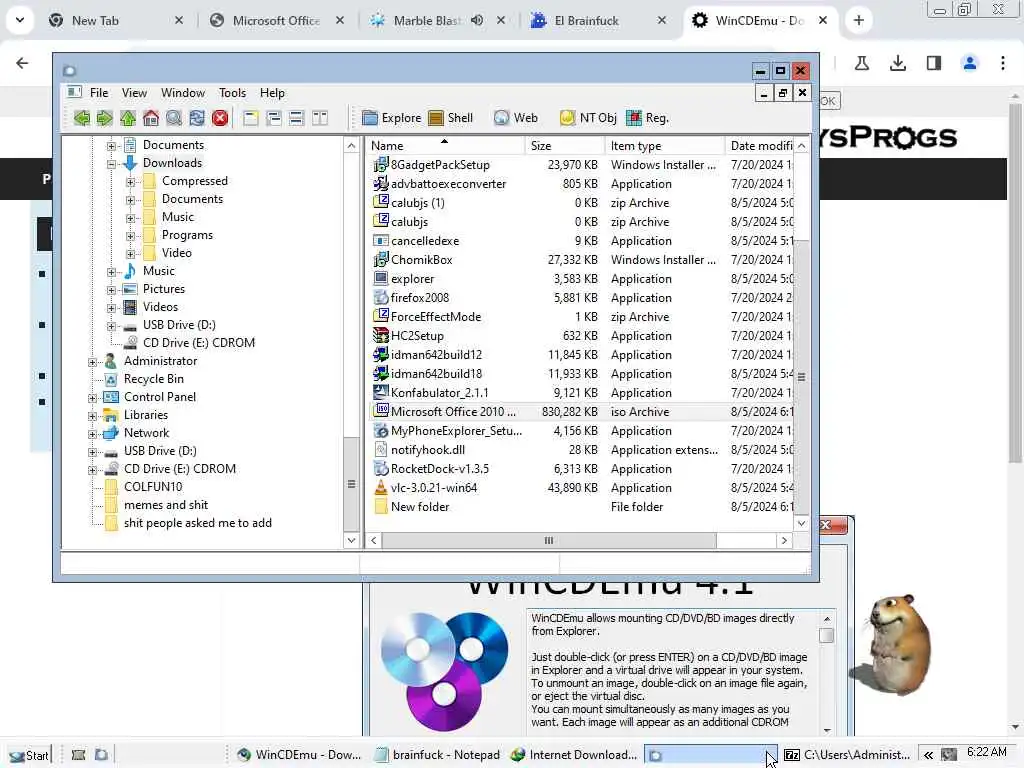Switch to the Microsoft Office browser tab
The image size is (1024, 768).
(276, 21)
